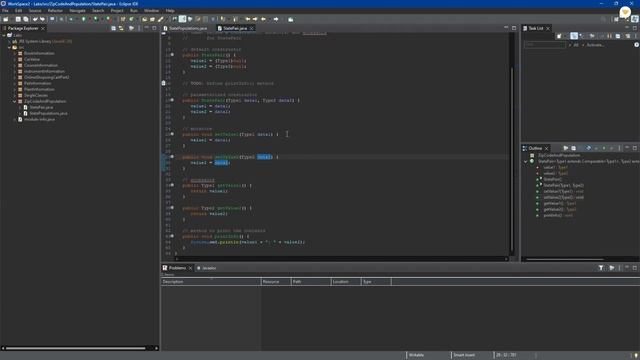
Task: Select StatePair.java in Package Explorer
Action: 41,107
